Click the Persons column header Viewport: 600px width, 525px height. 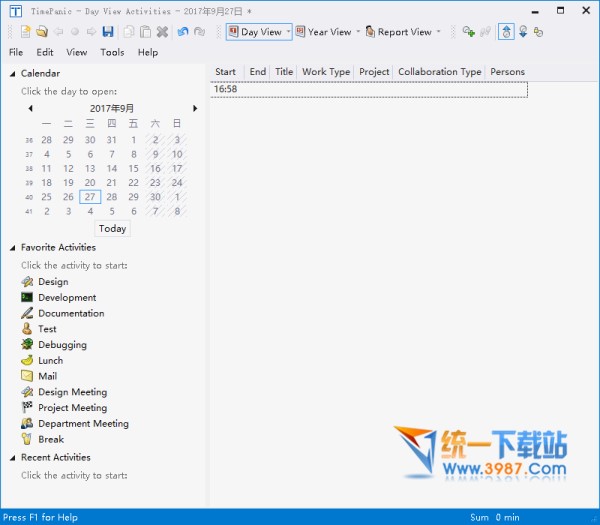pyautogui.click(x=507, y=72)
